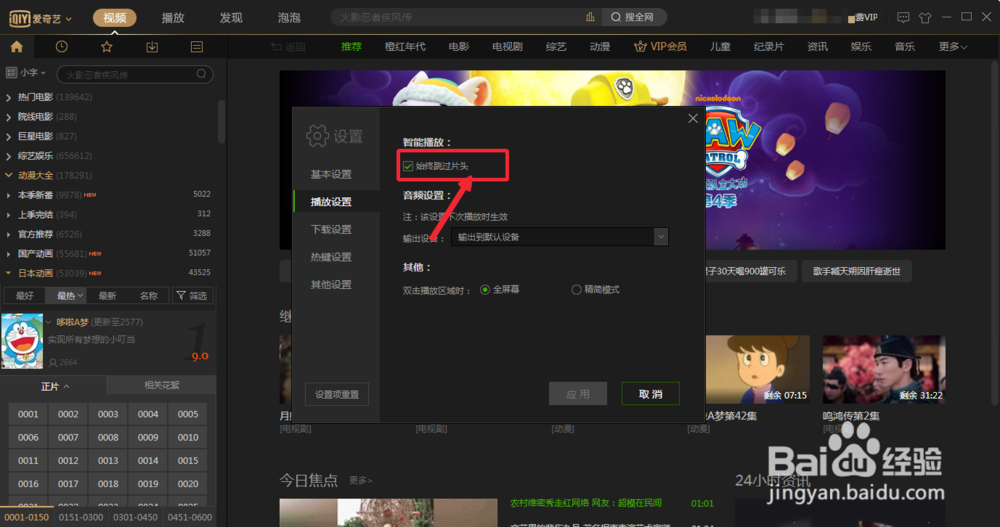Open the messages icon in title bar
Viewport: 1000px width, 527px height.
[903, 17]
